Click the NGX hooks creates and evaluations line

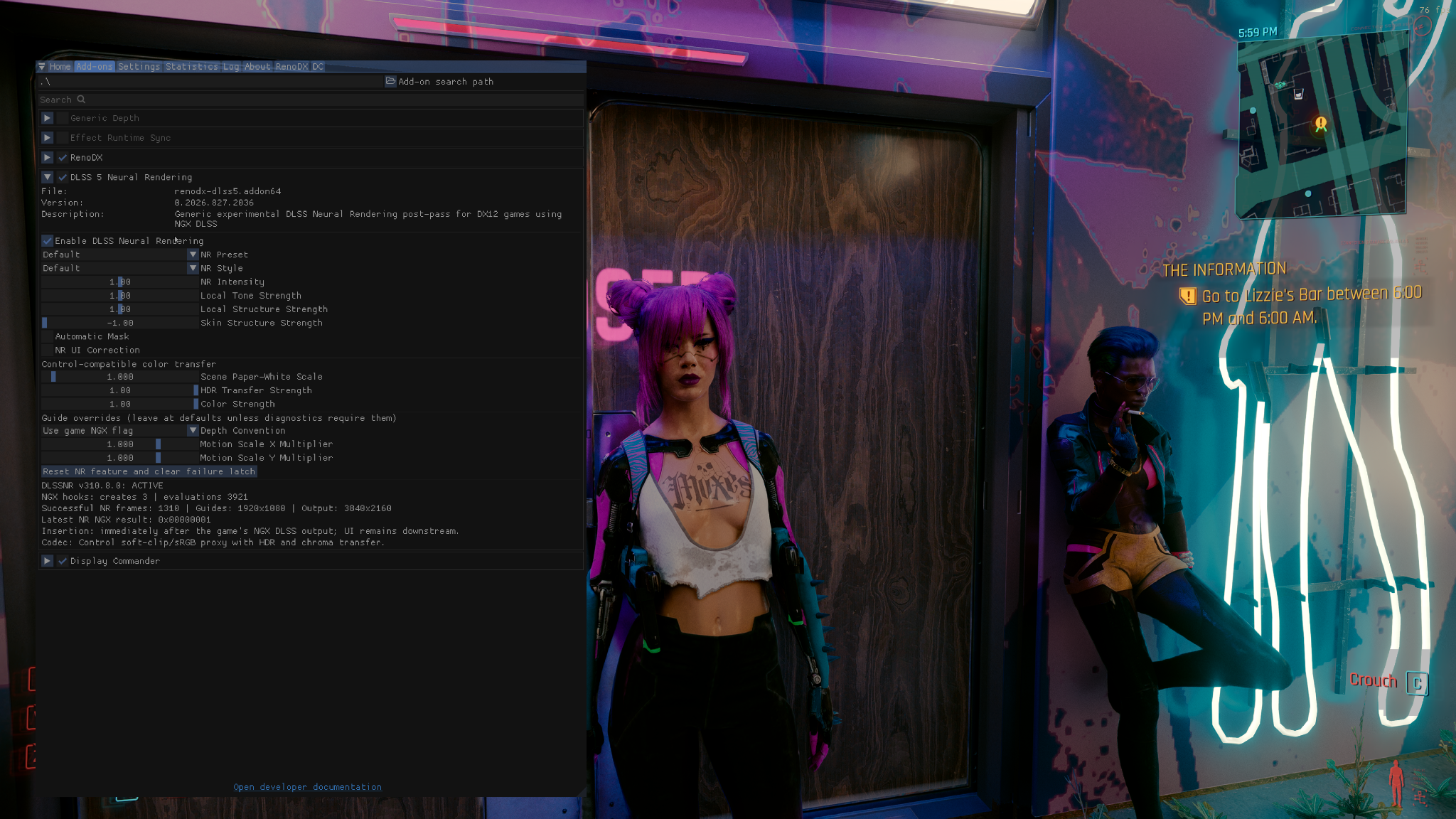[144, 497]
